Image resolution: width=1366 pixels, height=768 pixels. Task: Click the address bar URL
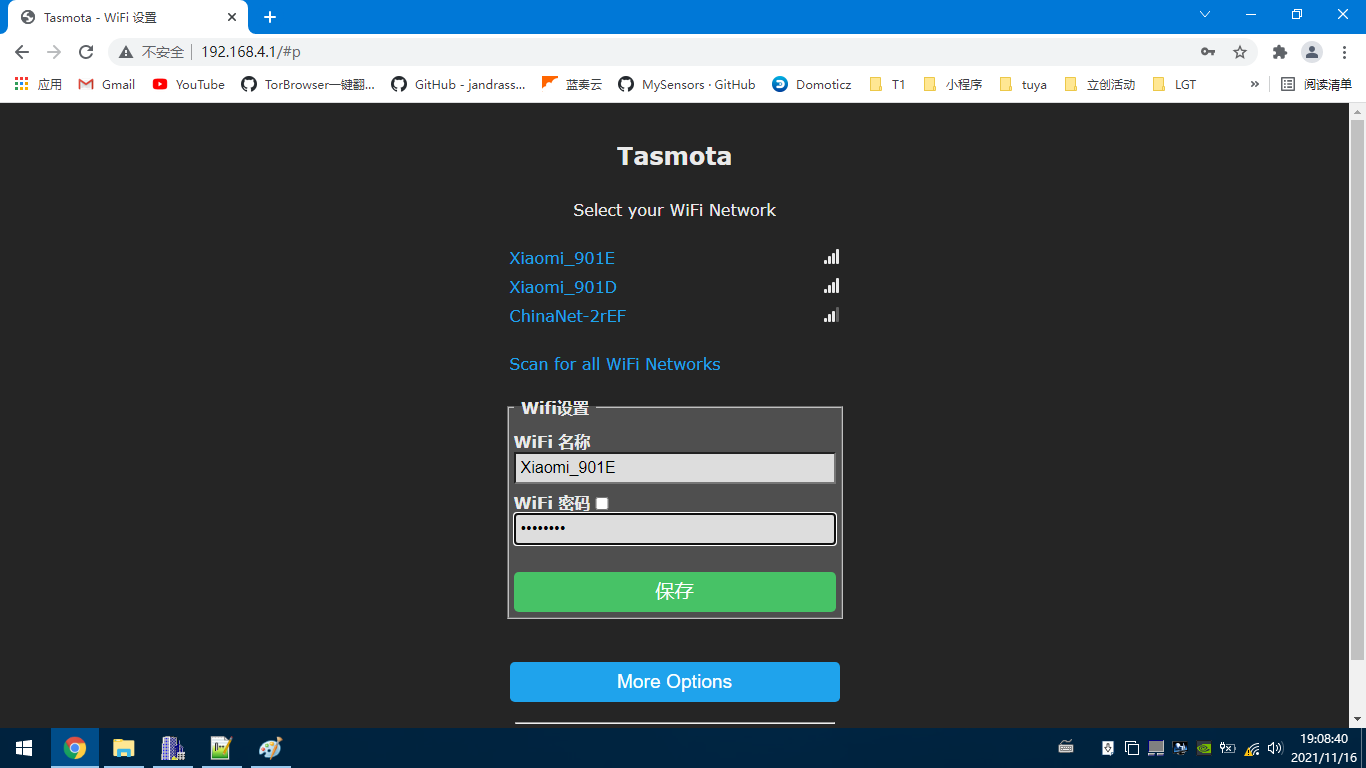(251, 52)
